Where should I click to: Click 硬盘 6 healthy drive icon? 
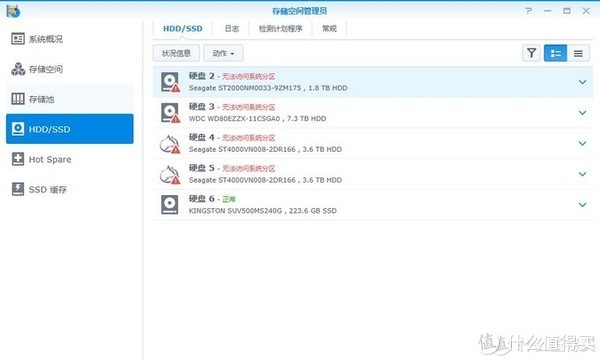tap(170, 205)
